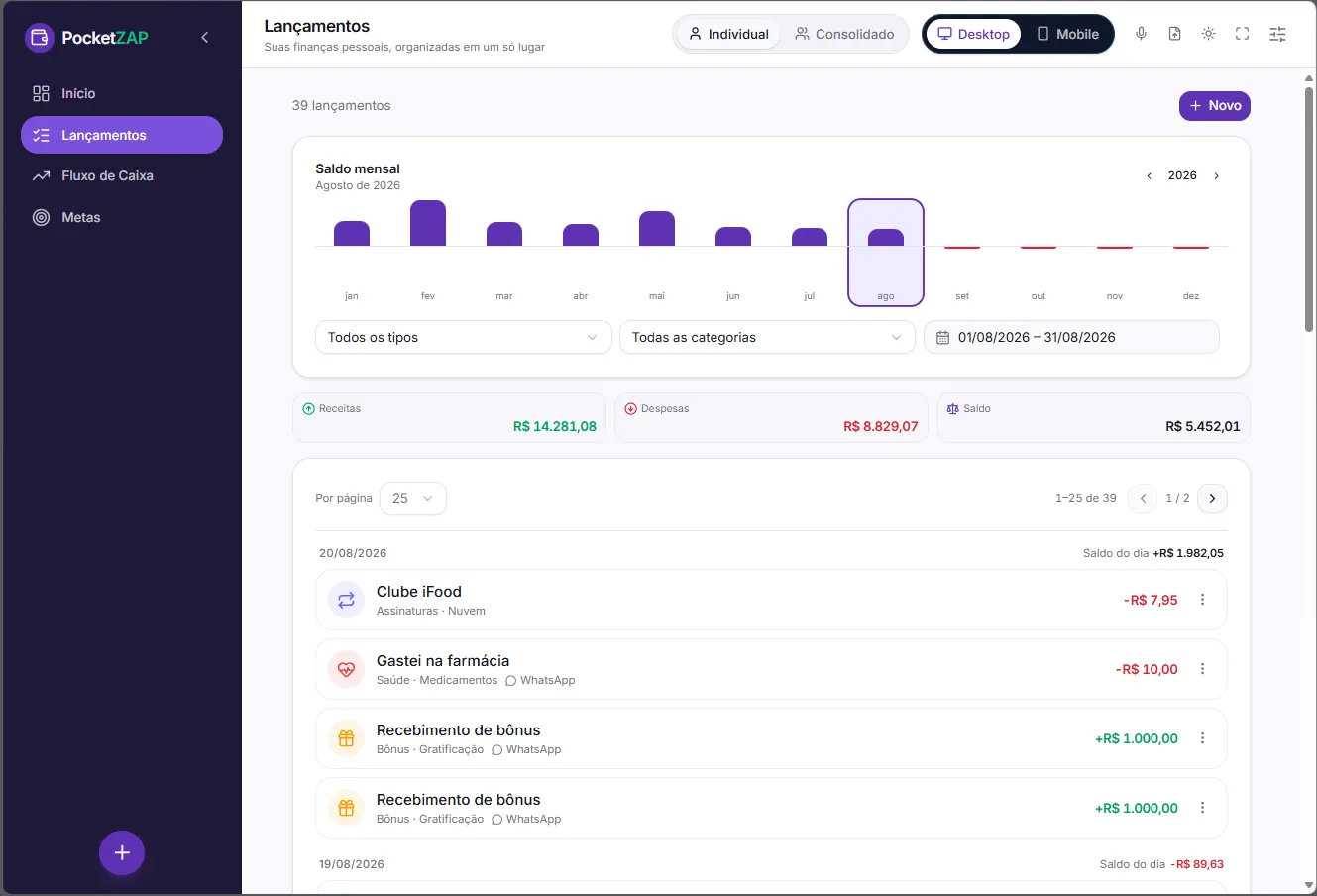Select Lançamentos in the sidebar

[122, 135]
